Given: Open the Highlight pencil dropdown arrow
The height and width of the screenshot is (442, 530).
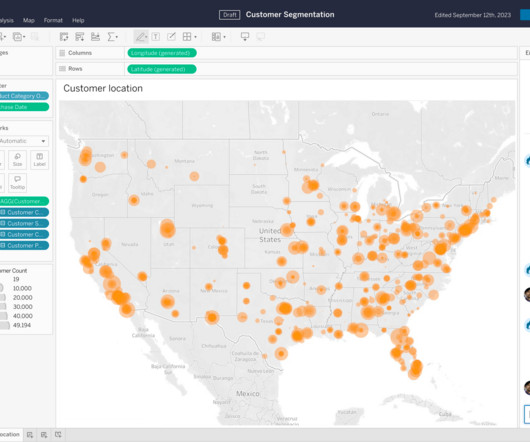Looking at the screenshot, I should (146, 37).
